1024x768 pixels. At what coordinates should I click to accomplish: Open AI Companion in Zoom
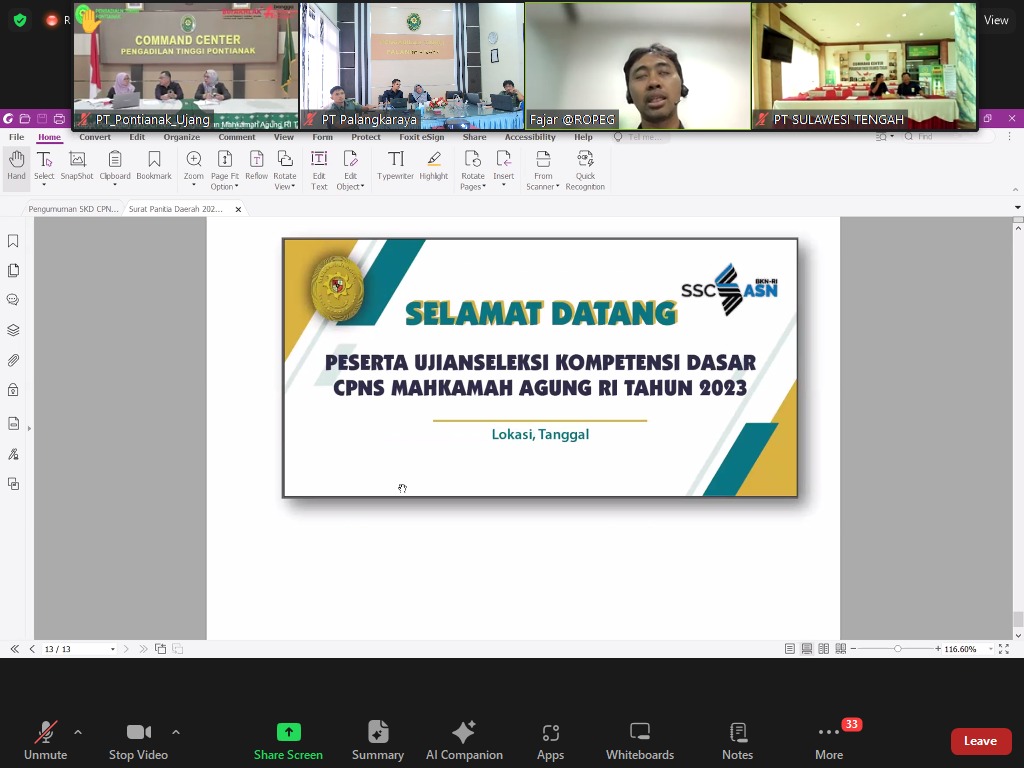click(464, 741)
